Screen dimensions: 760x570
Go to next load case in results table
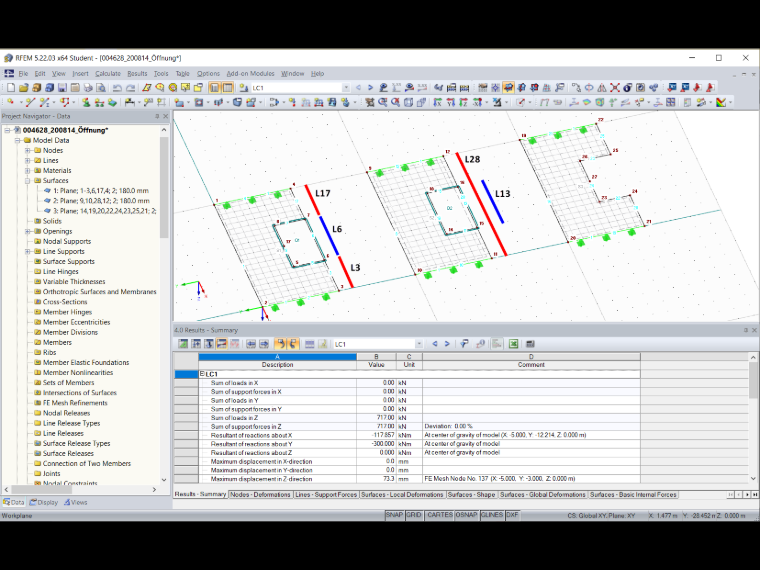[447, 344]
